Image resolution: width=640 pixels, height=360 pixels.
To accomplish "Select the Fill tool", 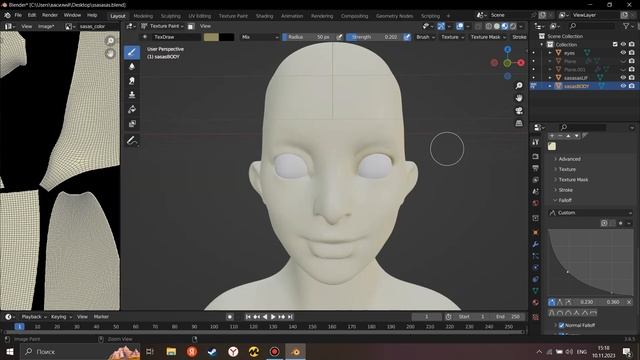I will point(131,109).
